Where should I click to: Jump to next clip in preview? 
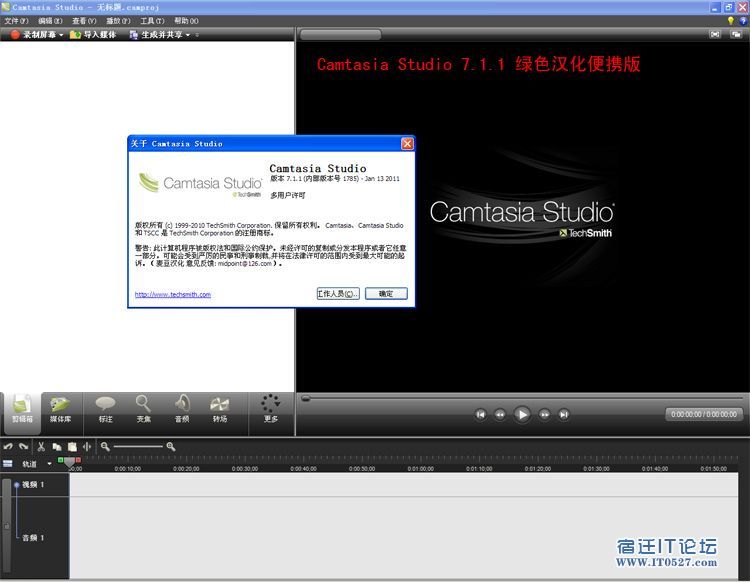564,415
